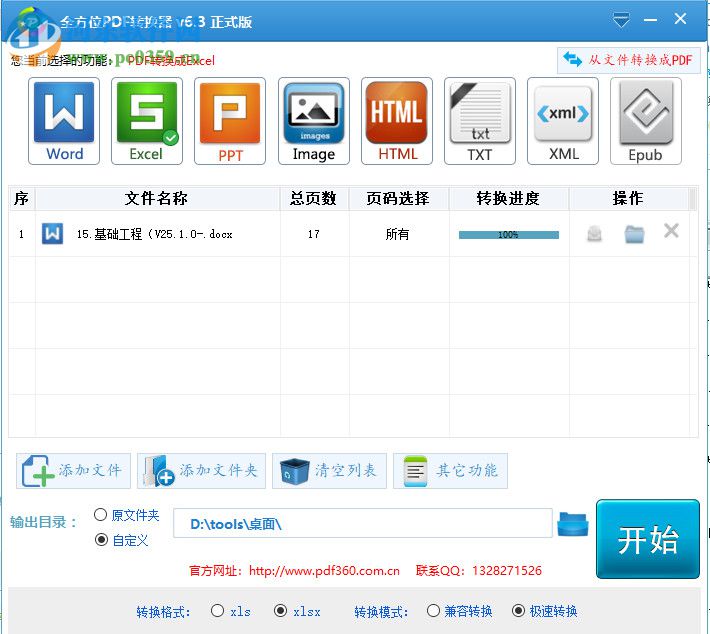Click the 总页数 column header

click(313, 198)
